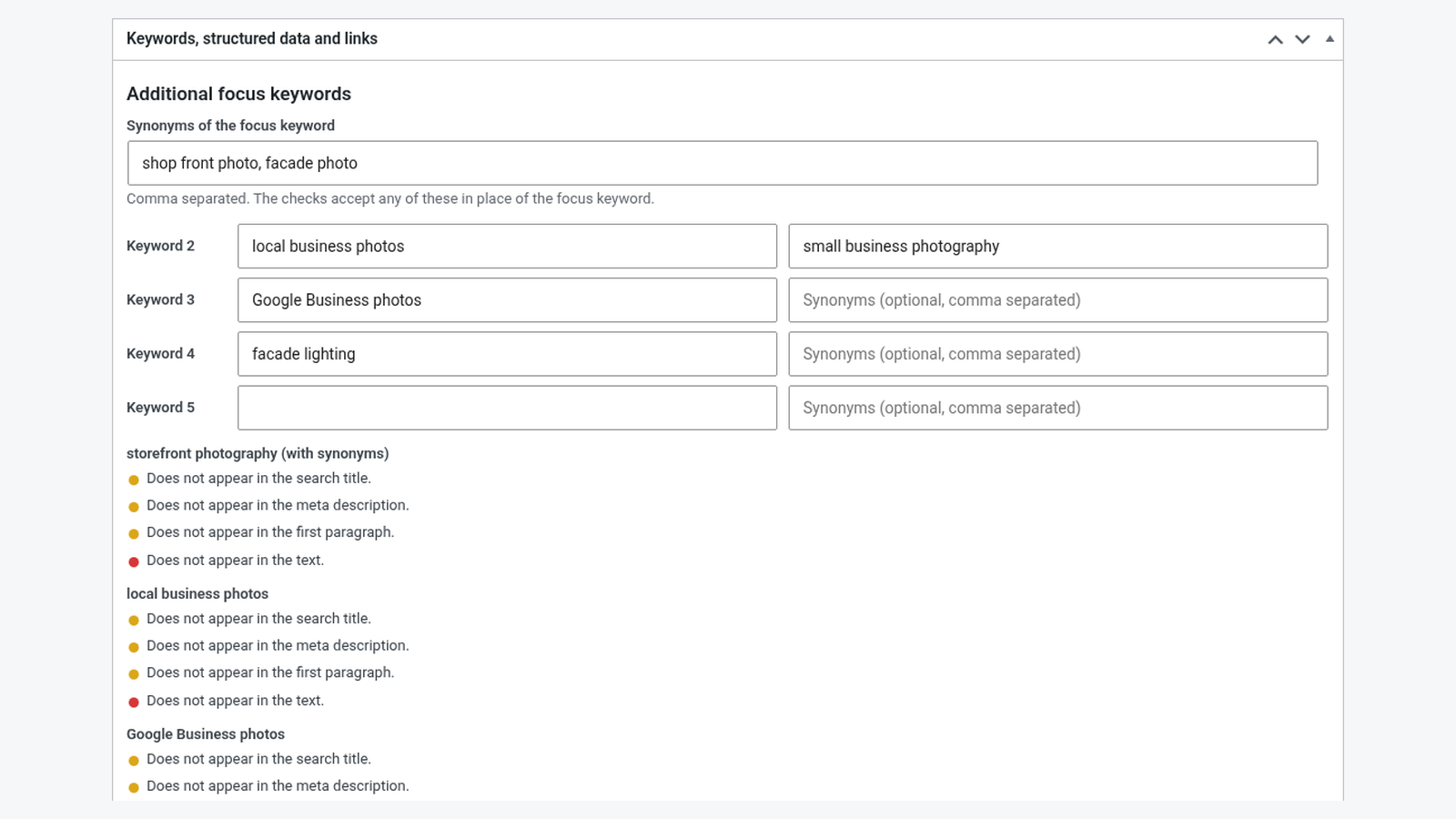Click 'storefront photography (with synonyms)' heading
Screen dimensions: 1456x819
tap(258, 453)
